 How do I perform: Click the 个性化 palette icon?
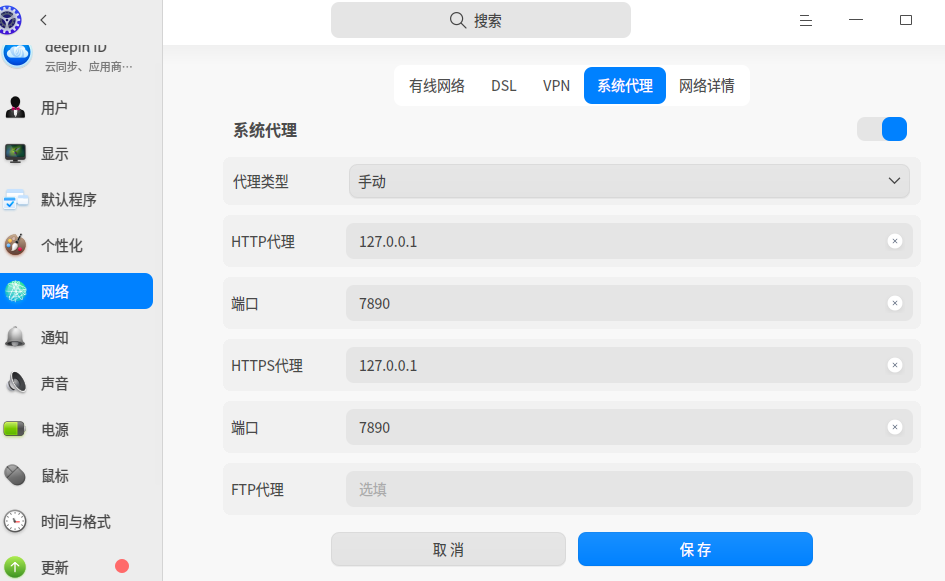[x=15, y=245]
